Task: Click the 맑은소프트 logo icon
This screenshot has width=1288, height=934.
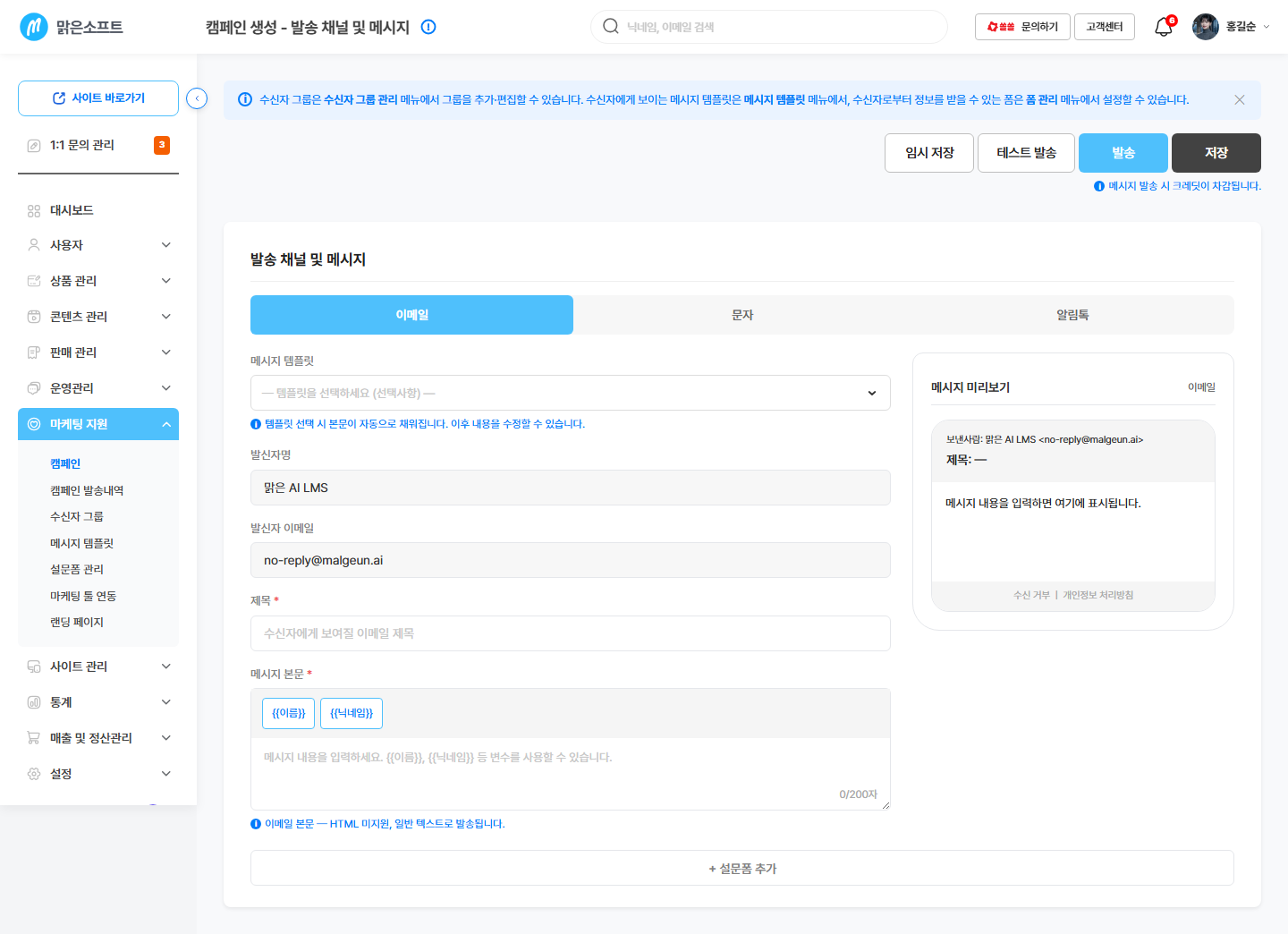Action: 34,27
